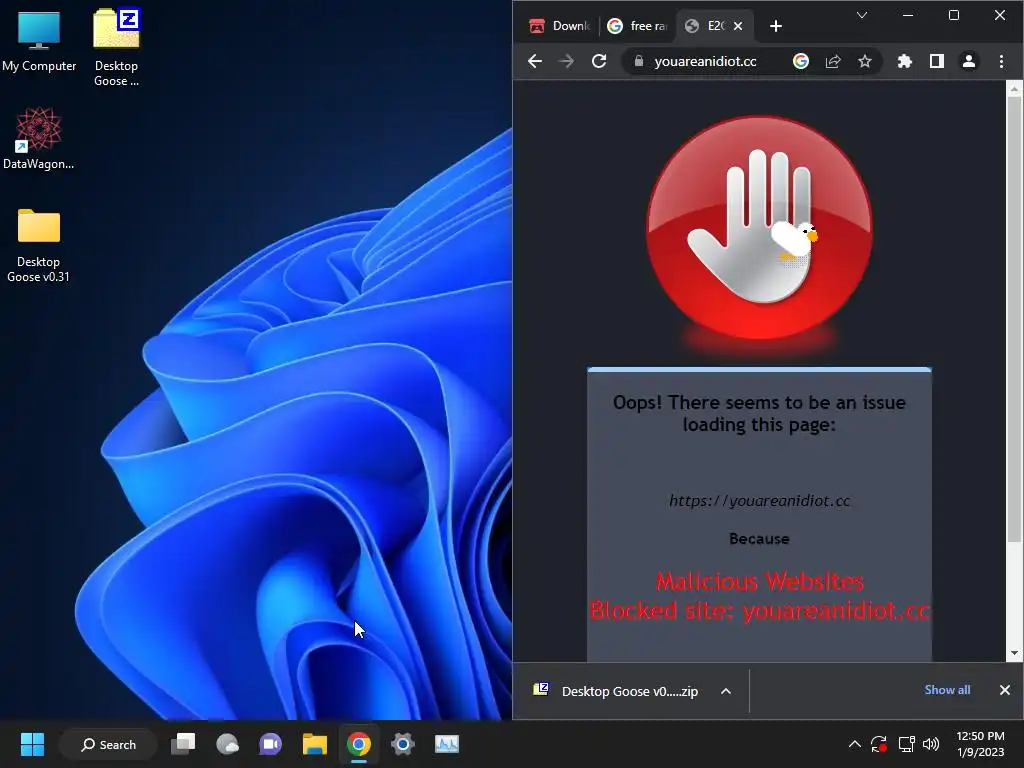Image resolution: width=1024 pixels, height=768 pixels.
Task: Open the Windows Start menu
Action: pos(32,744)
